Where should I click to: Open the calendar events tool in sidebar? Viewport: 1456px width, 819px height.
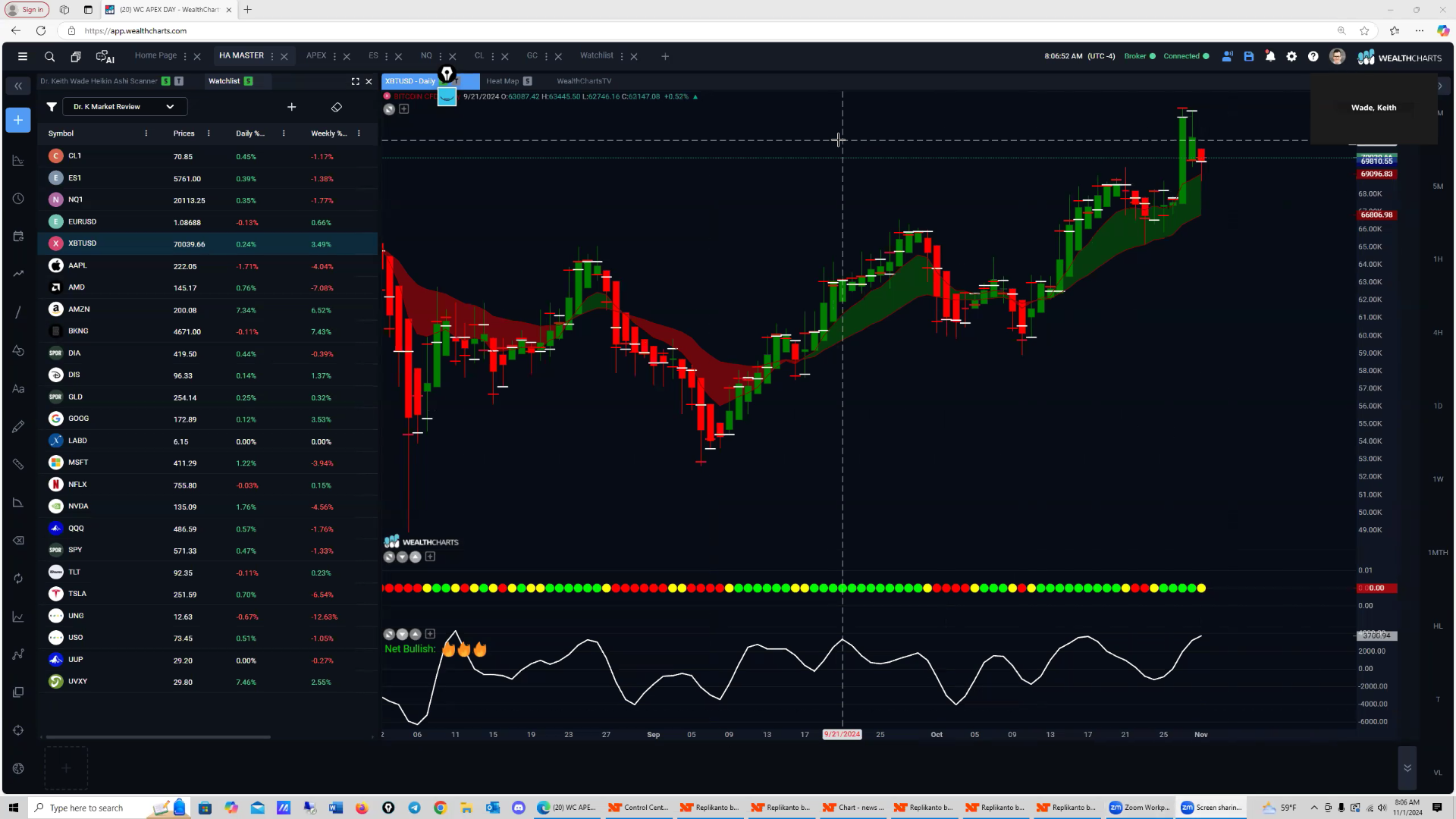18,237
